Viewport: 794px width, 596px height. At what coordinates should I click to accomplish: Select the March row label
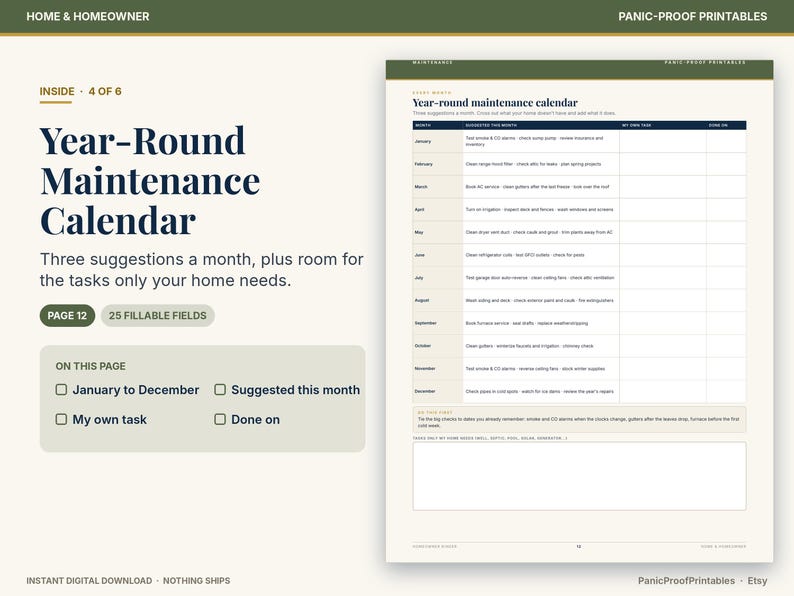click(421, 187)
